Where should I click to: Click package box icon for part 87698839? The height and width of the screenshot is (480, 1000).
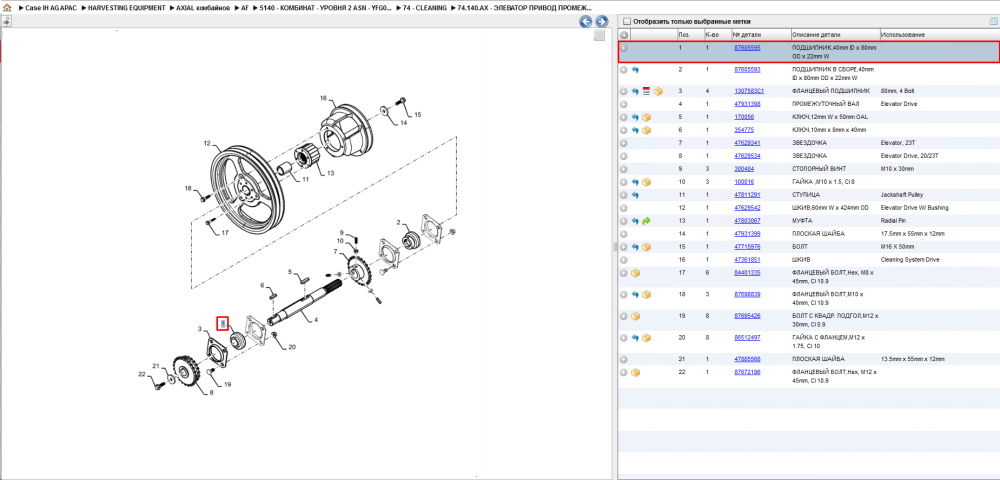[646, 295]
